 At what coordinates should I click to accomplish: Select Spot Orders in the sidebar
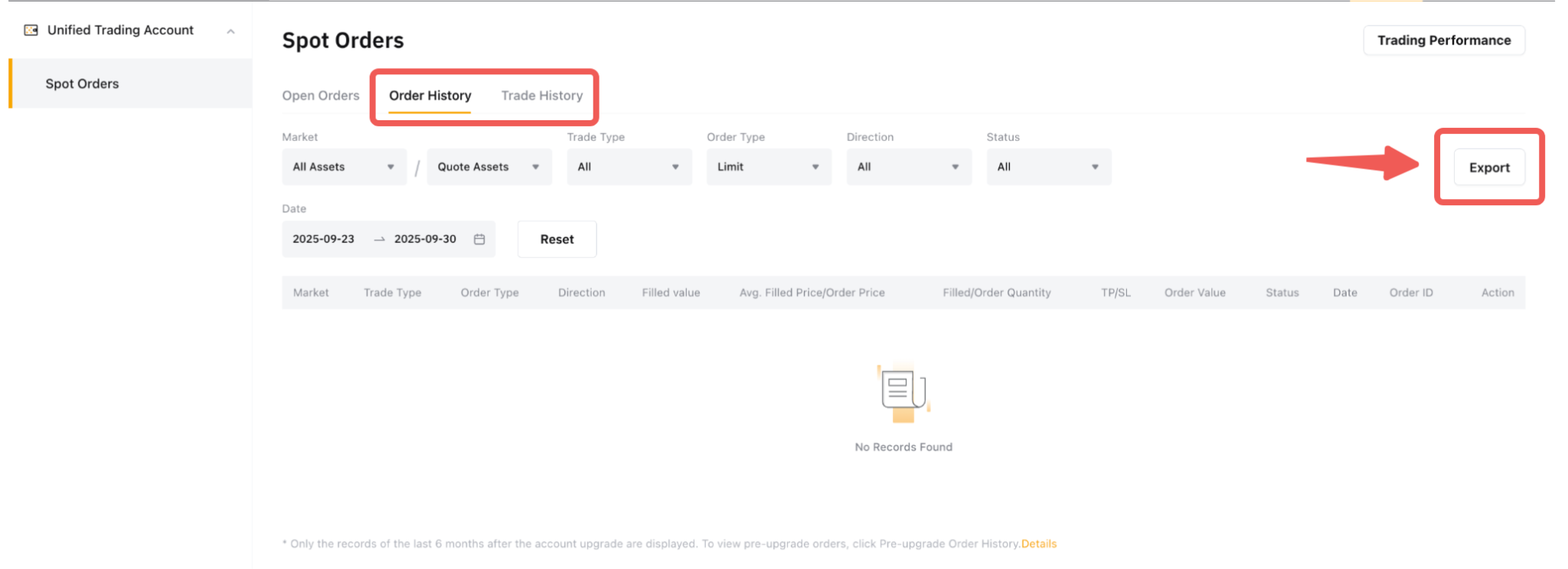click(82, 83)
